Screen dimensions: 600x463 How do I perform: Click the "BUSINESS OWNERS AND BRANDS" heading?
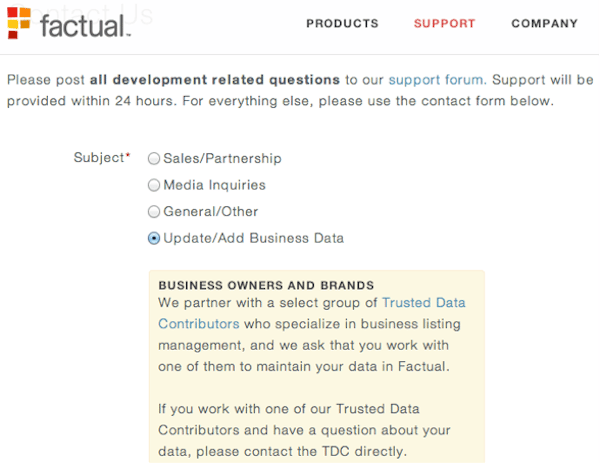tap(266, 285)
